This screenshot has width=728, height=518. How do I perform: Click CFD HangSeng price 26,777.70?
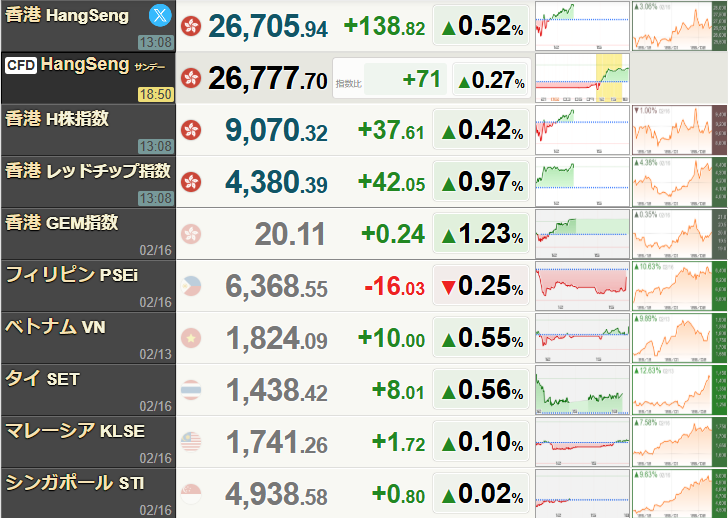click(x=268, y=78)
